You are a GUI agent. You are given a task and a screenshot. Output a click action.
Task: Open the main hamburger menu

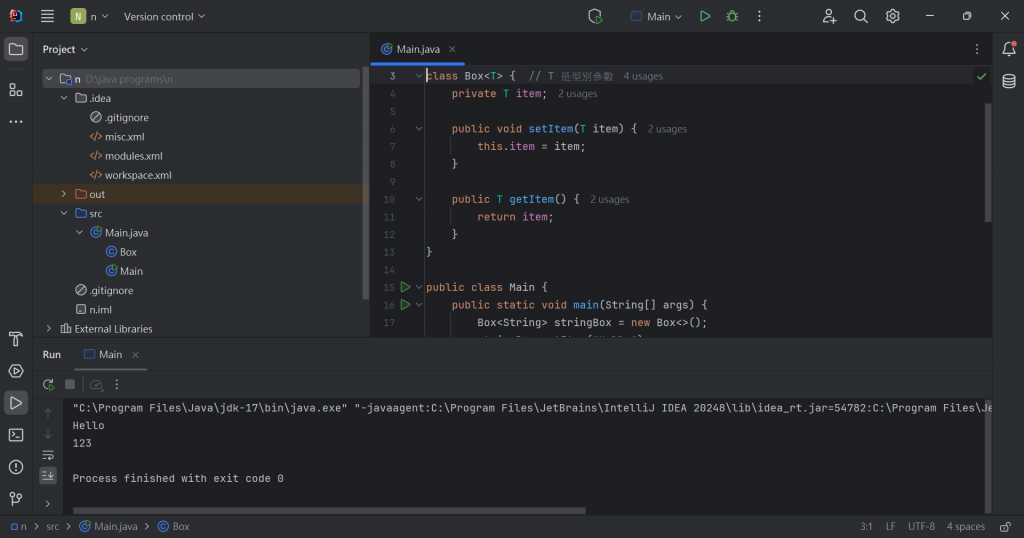(47, 16)
